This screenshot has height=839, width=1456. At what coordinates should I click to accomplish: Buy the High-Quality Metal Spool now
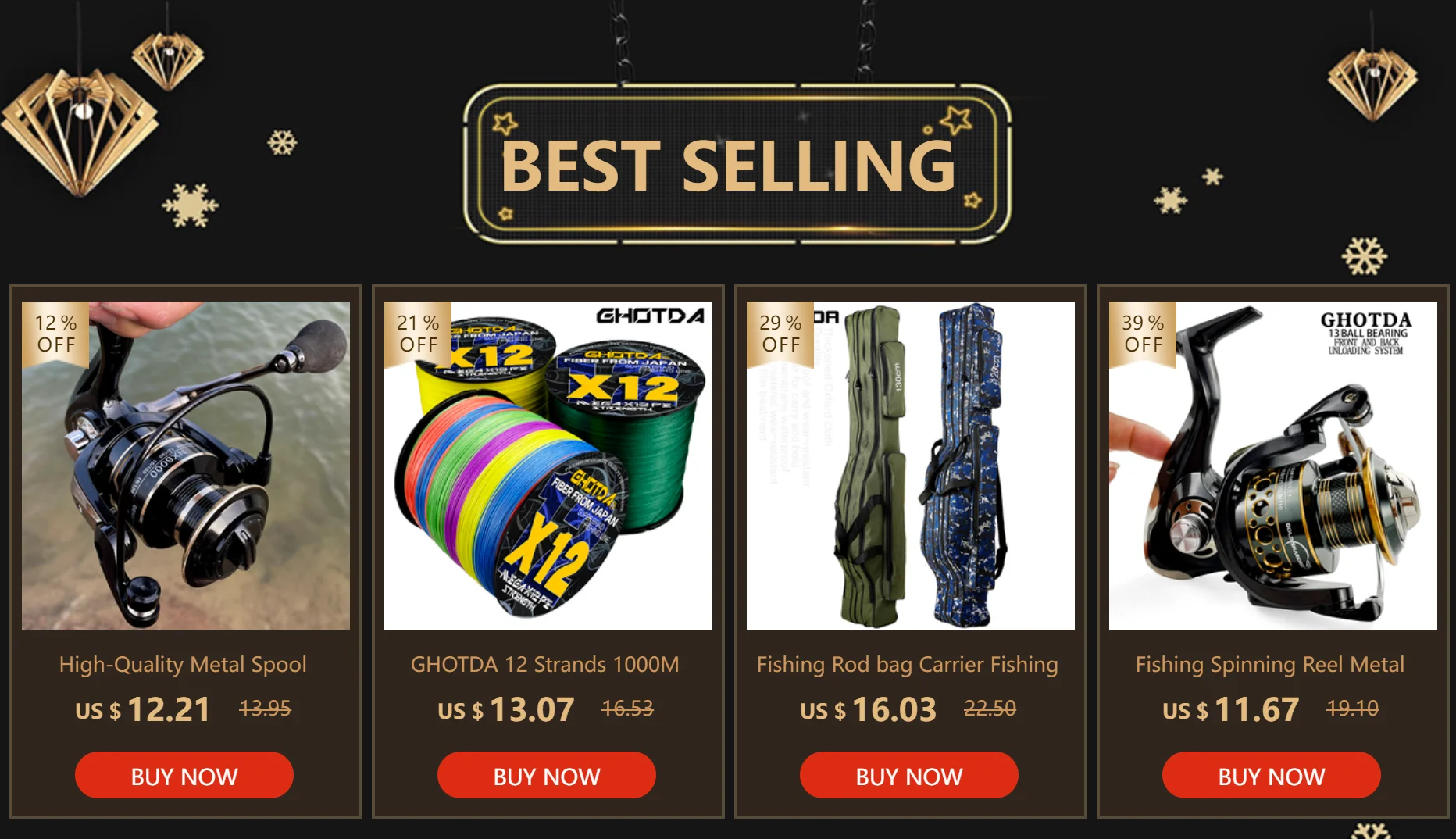pos(184,775)
